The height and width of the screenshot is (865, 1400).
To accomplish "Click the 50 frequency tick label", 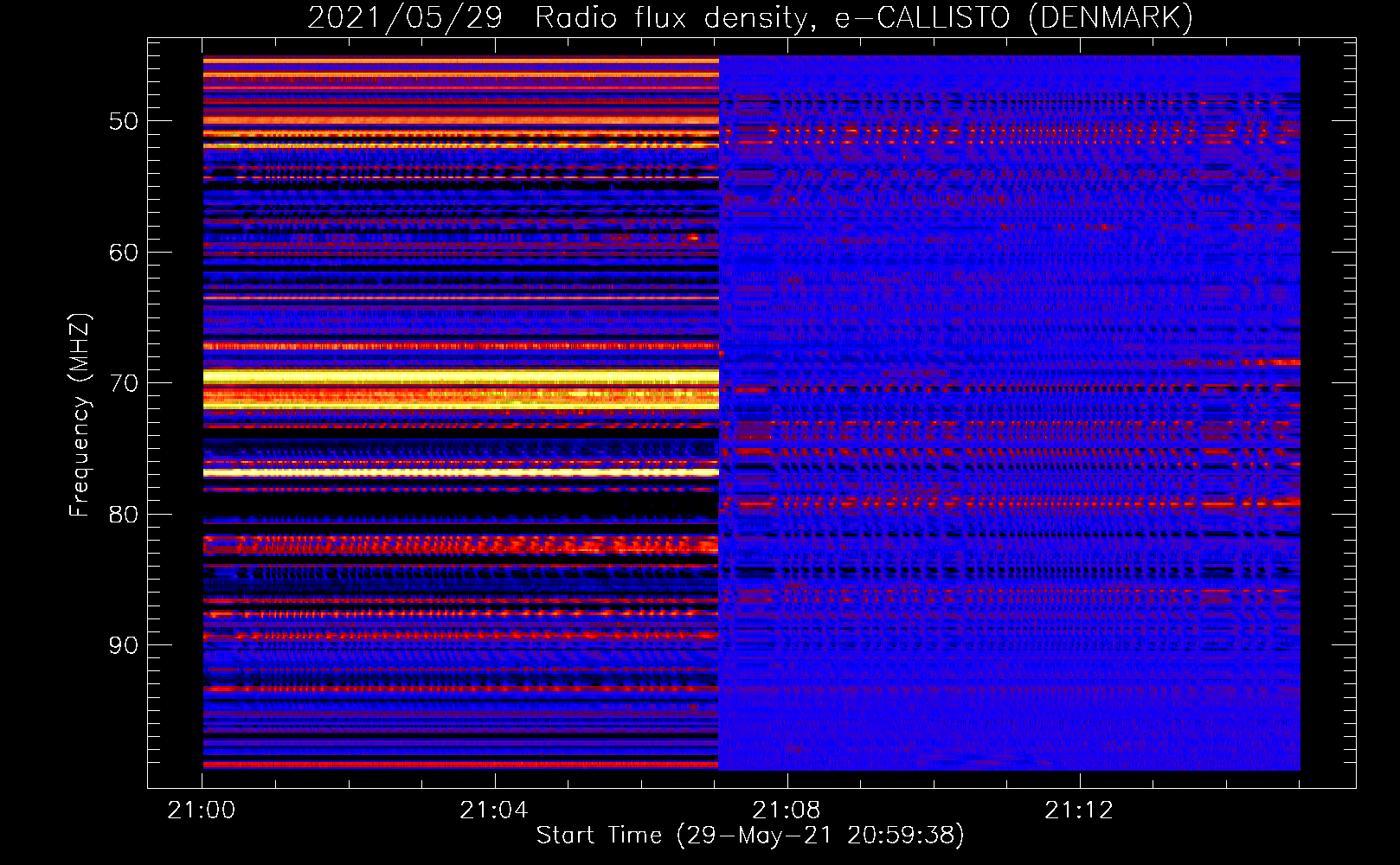I will click(124, 121).
